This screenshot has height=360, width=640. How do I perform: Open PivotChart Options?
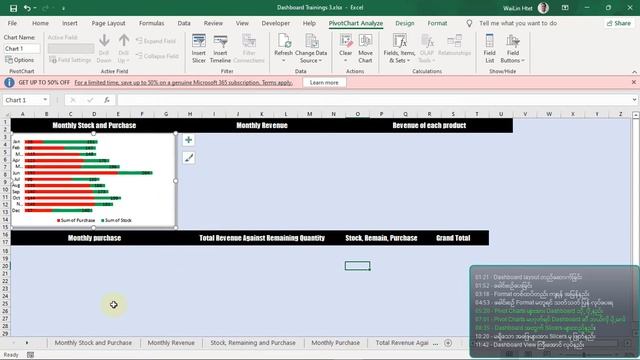pyautogui.click(x=20, y=60)
